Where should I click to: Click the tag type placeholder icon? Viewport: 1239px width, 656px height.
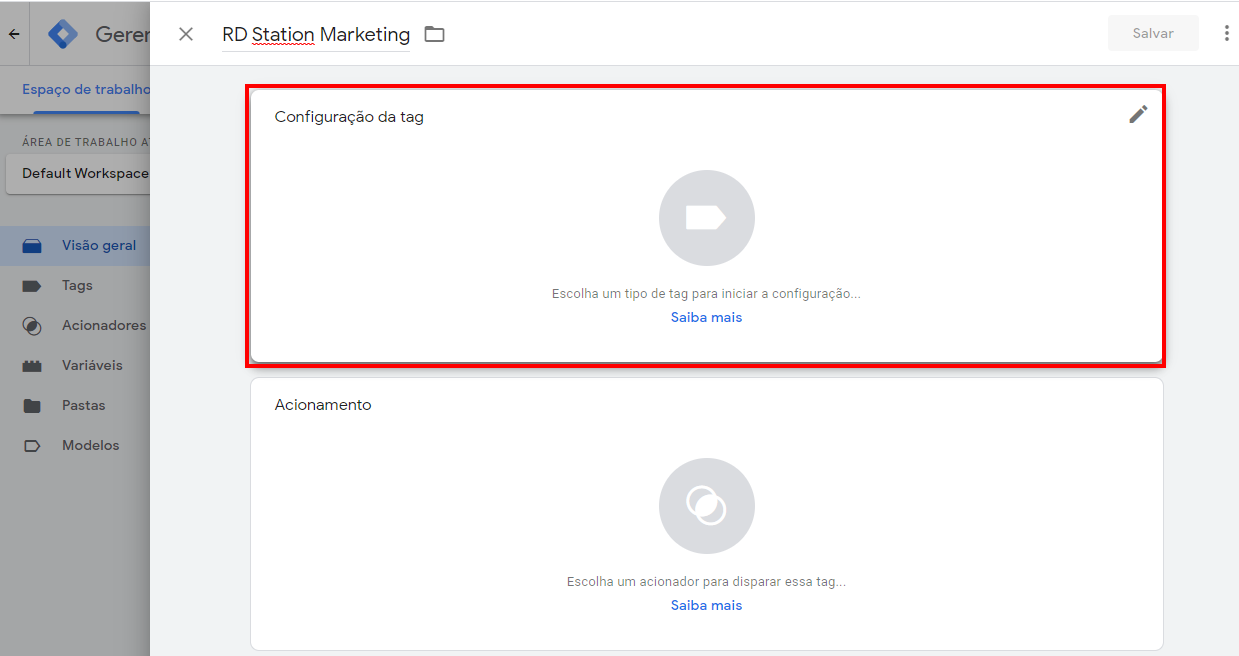706,218
